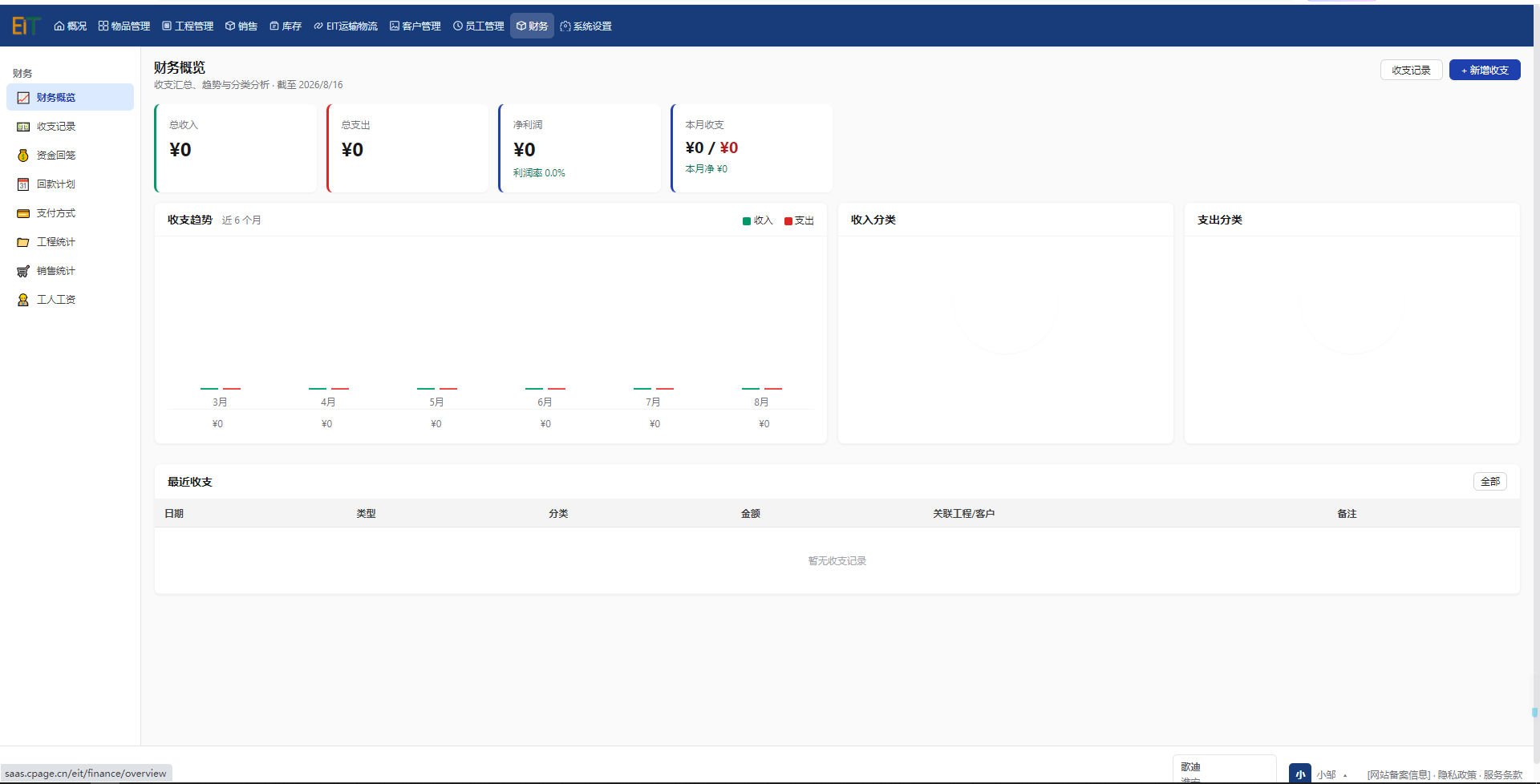This screenshot has width=1540, height=784.
Task: Open the 工人工资 sidebar entry
Action: click(70, 300)
